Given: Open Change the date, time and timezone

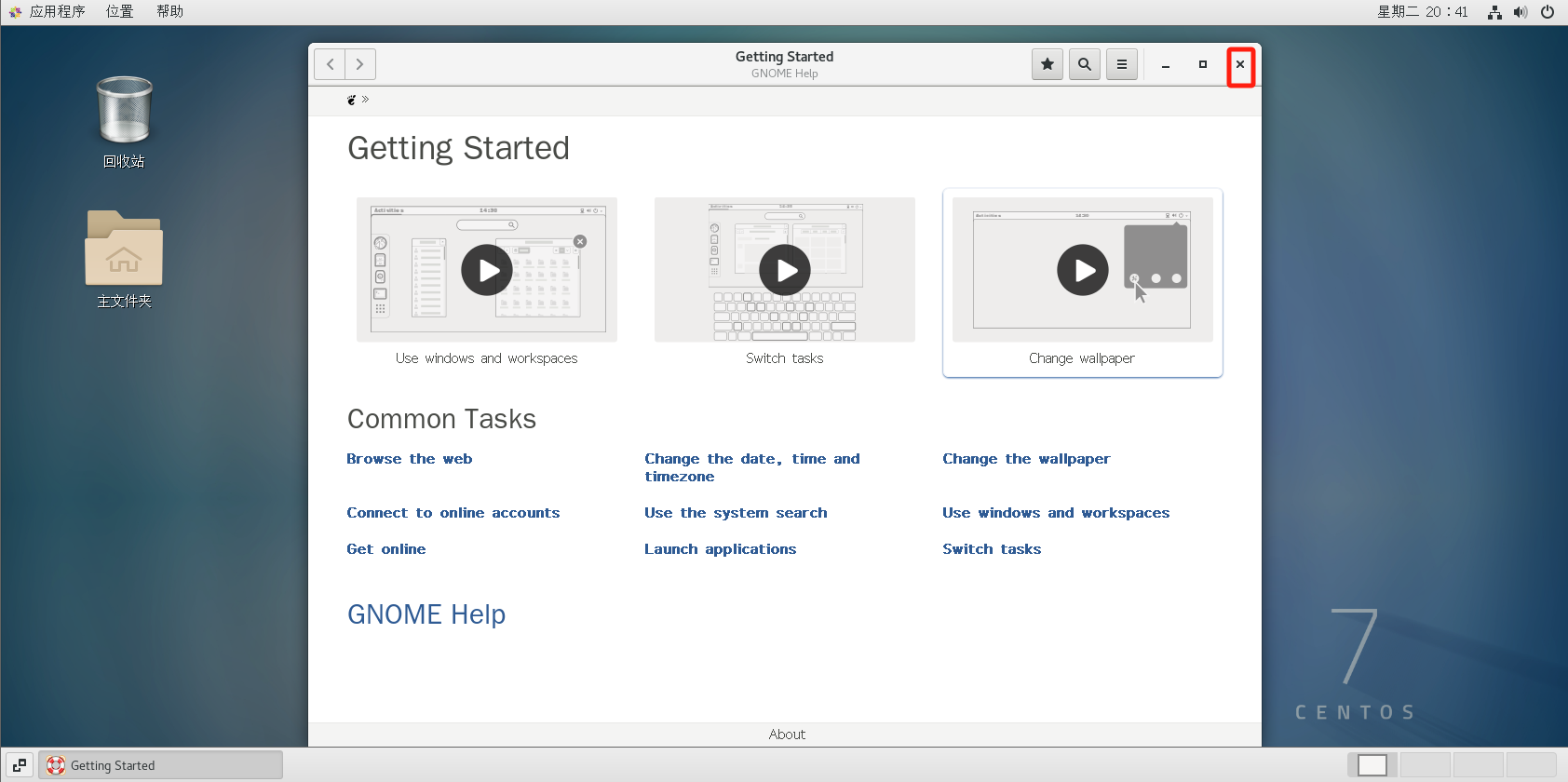Looking at the screenshot, I should click(752, 467).
